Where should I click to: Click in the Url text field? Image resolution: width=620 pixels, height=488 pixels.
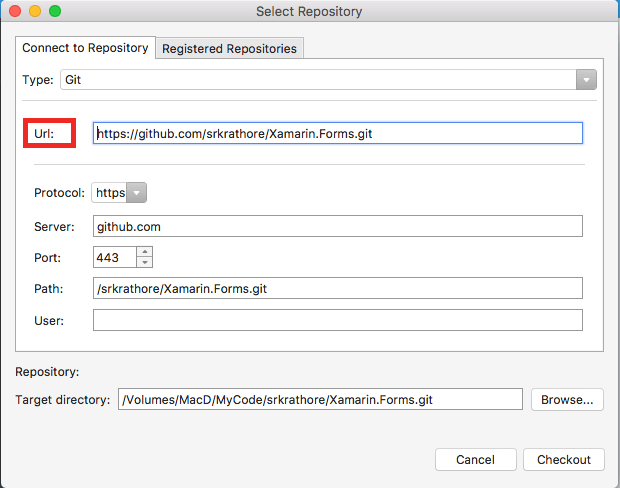337,133
